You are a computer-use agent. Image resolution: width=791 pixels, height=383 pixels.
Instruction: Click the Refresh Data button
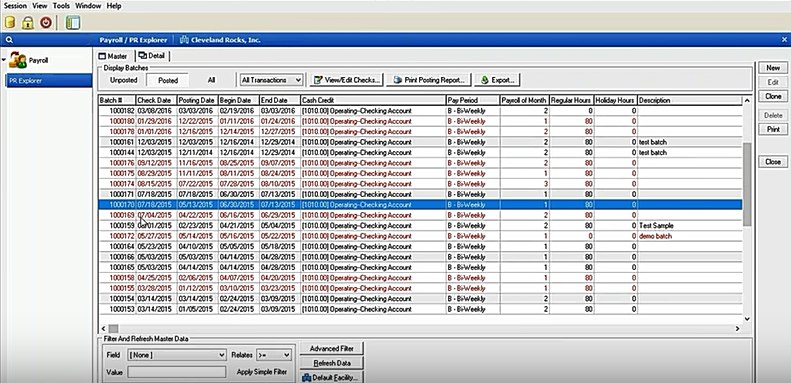pos(331,363)
